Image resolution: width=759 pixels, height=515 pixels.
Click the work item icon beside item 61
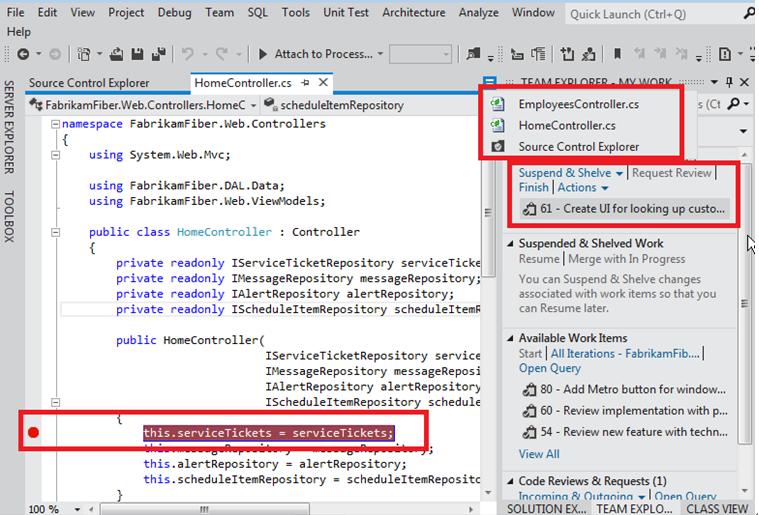tap(530, 209)
